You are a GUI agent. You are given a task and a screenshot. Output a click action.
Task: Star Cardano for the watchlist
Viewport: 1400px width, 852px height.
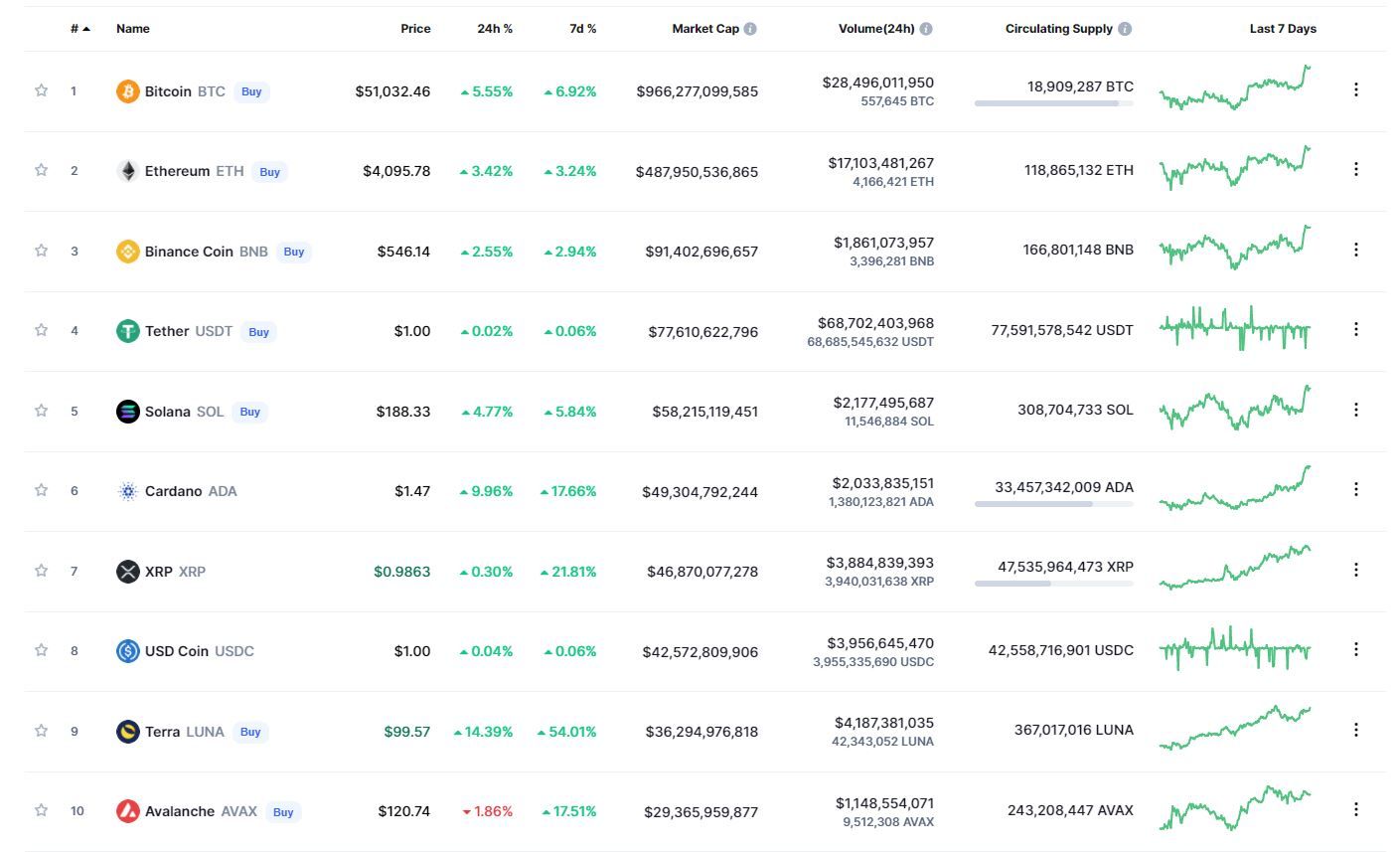click(x=41, y=490)
